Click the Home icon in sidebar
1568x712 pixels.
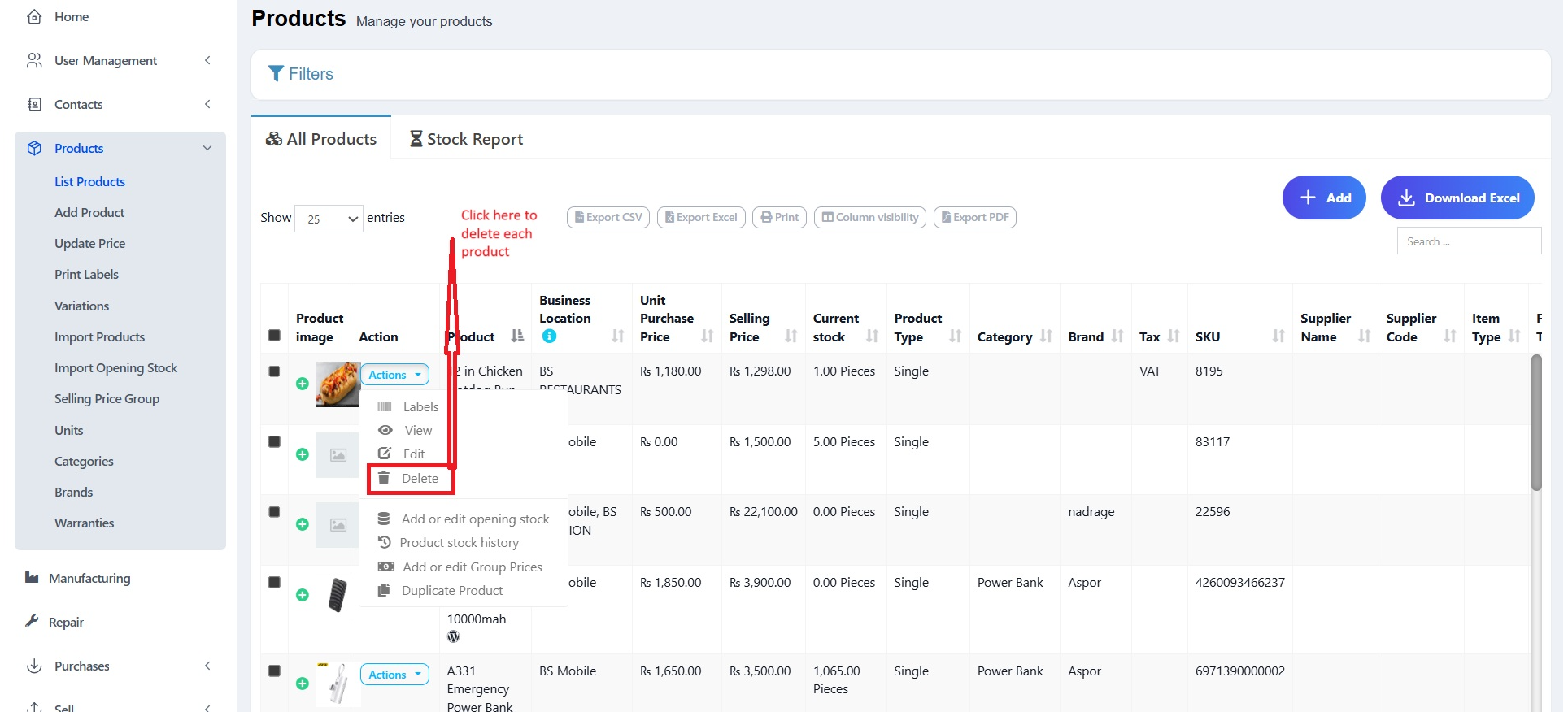click(x=34, y=16)
